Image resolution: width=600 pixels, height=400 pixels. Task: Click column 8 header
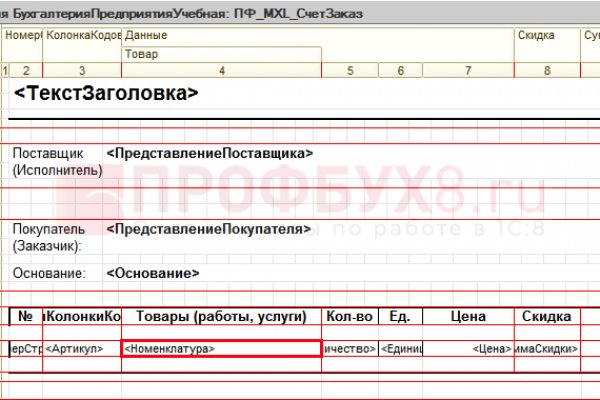(547, 71)
